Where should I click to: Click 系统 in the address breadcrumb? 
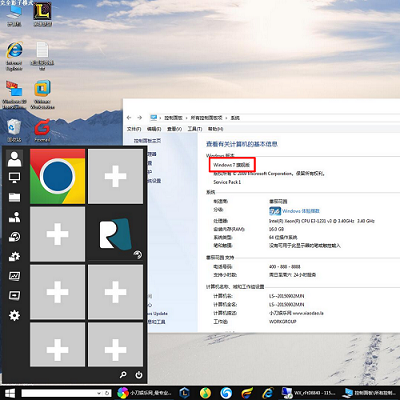[x=235, y=118]
